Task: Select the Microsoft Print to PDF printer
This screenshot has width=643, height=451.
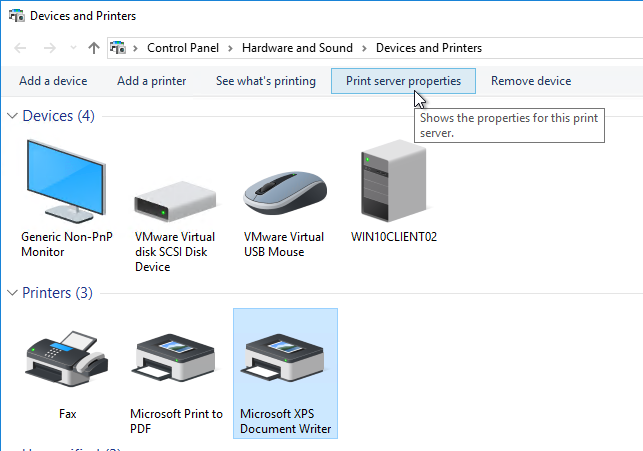Action: [x=176, y=363]
